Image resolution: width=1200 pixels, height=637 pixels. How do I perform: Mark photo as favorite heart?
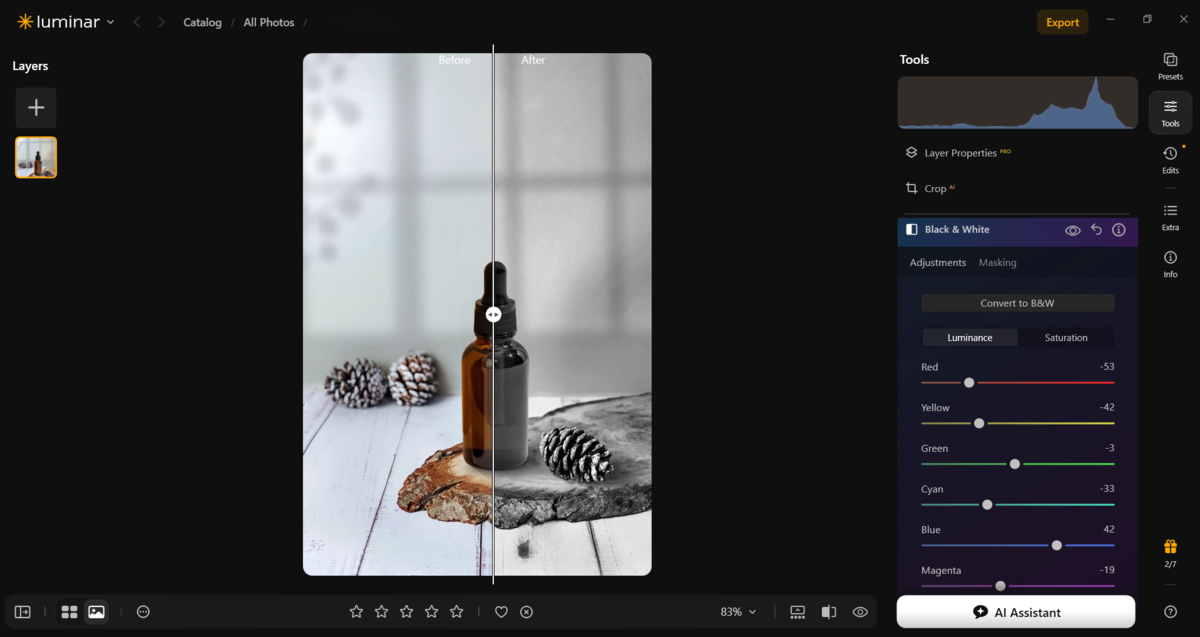[502, 612]
